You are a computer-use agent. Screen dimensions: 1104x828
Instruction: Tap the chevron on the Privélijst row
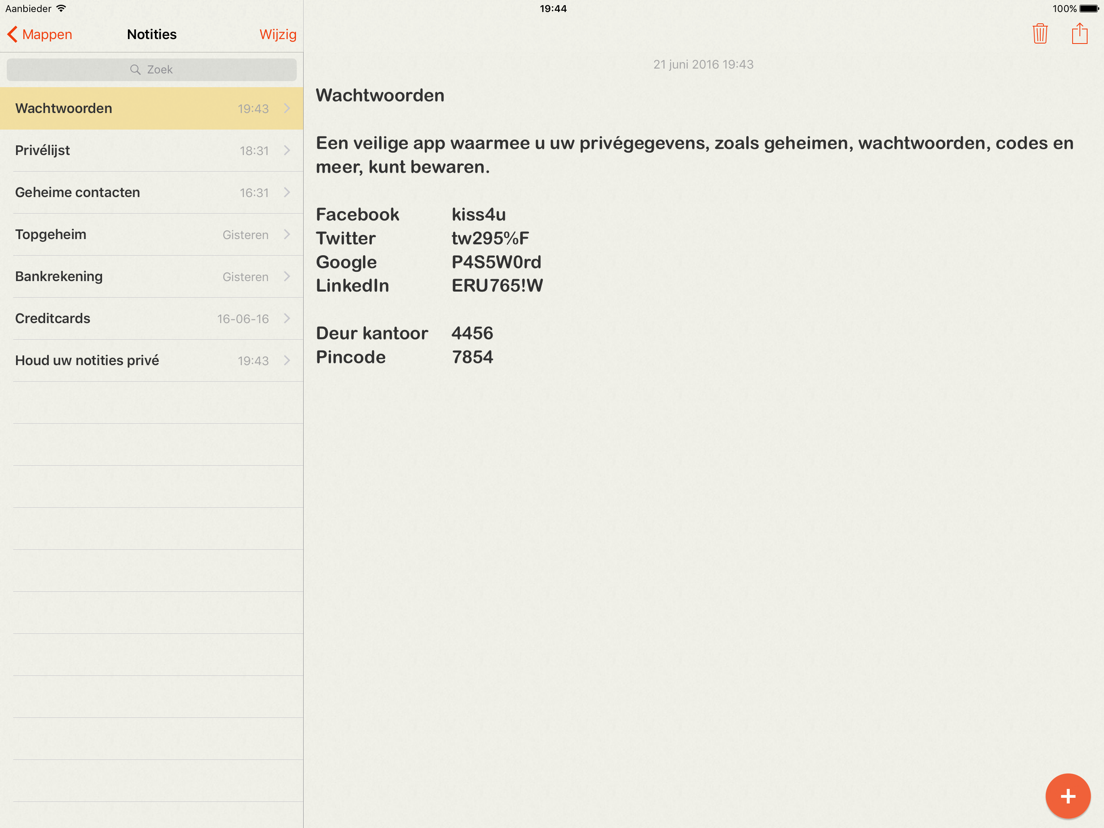287,151
